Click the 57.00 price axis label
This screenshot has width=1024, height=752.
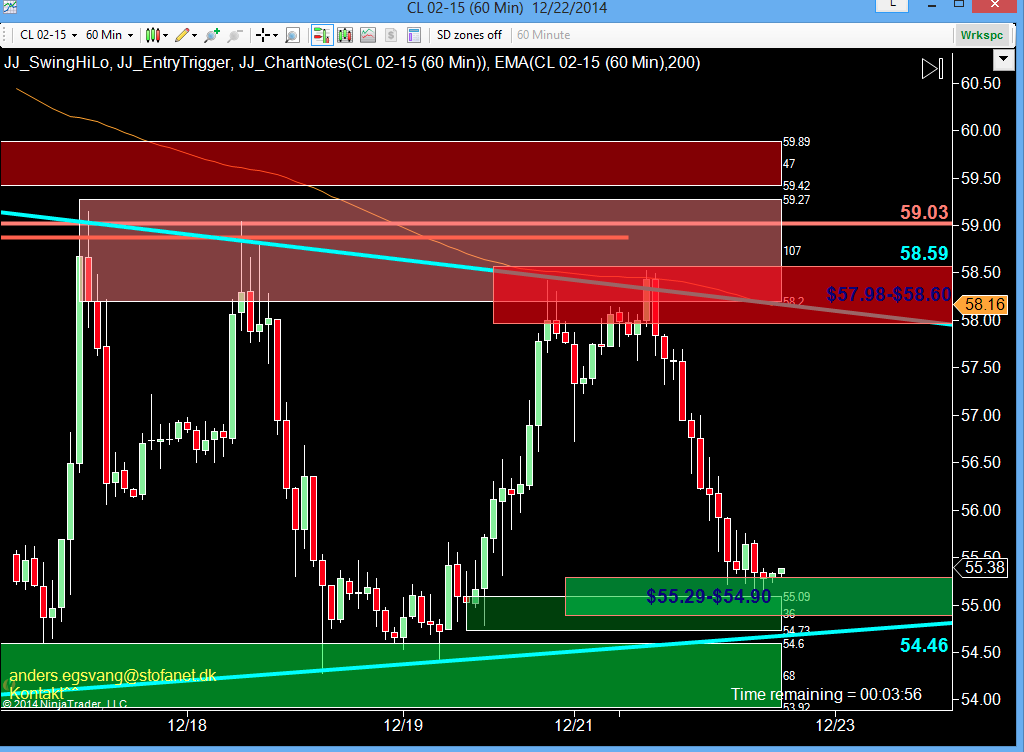click(981, 415)
